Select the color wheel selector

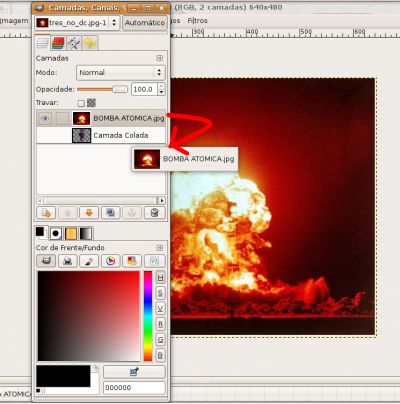click(111, 261)
